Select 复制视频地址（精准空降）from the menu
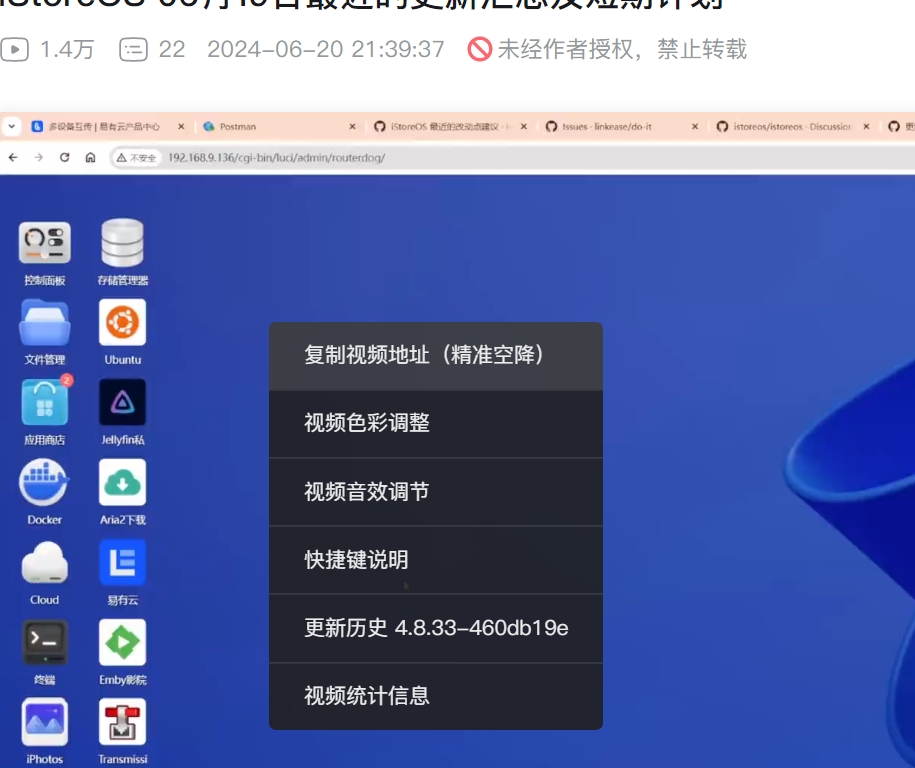 click(x=436, y=355)
